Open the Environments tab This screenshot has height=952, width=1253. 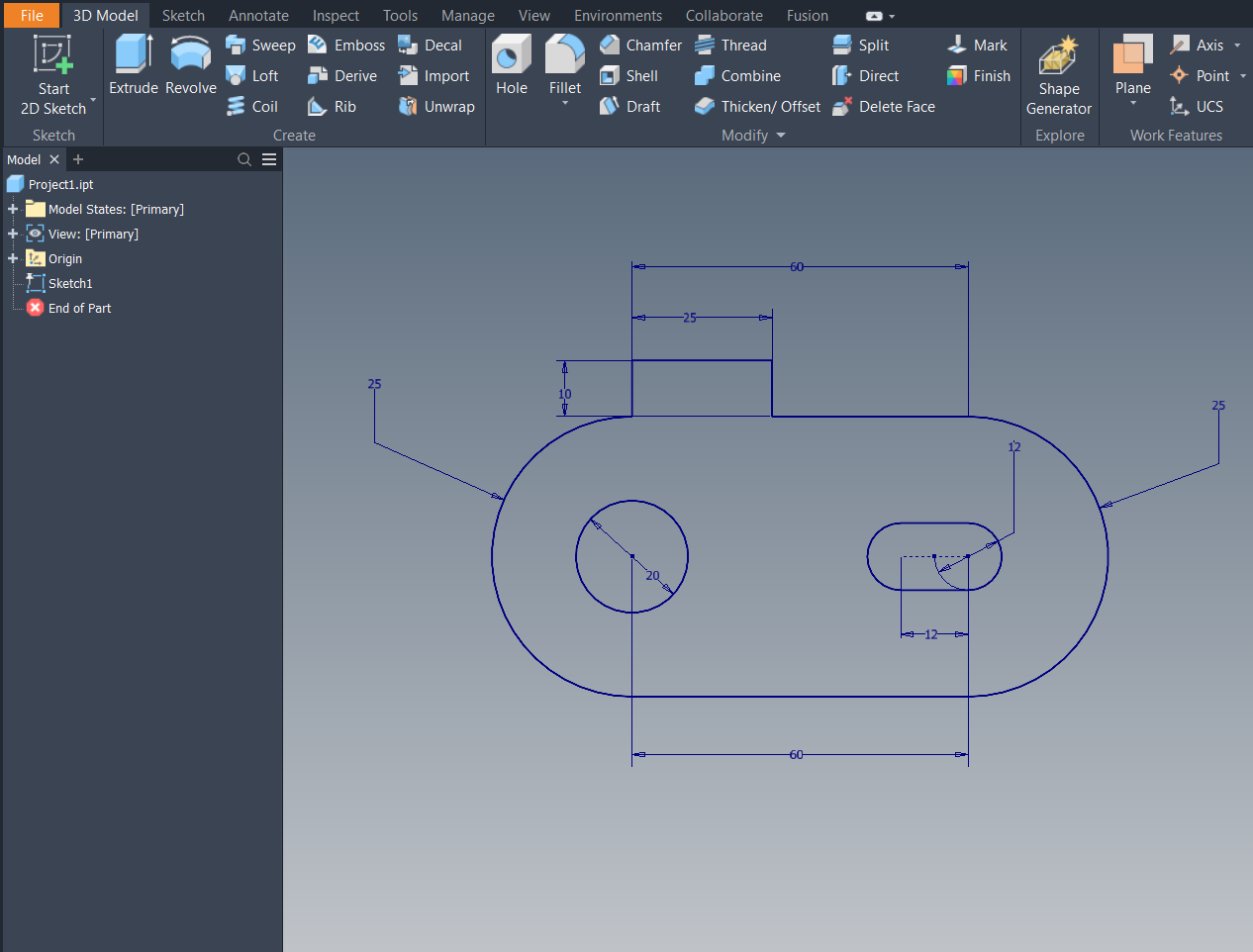(x=618, y=15)
